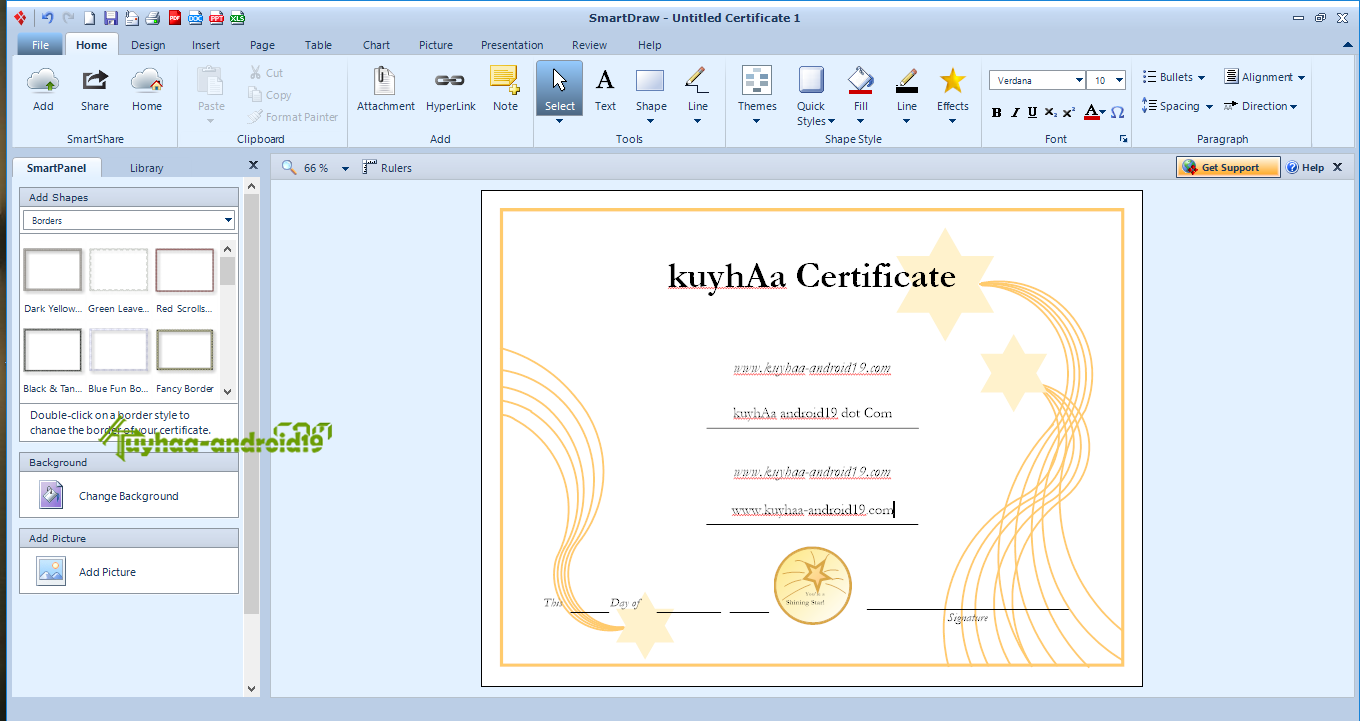1360x721 pixels.
Task: Click the red SmartDraw logo icon
Action: [19, 18]
